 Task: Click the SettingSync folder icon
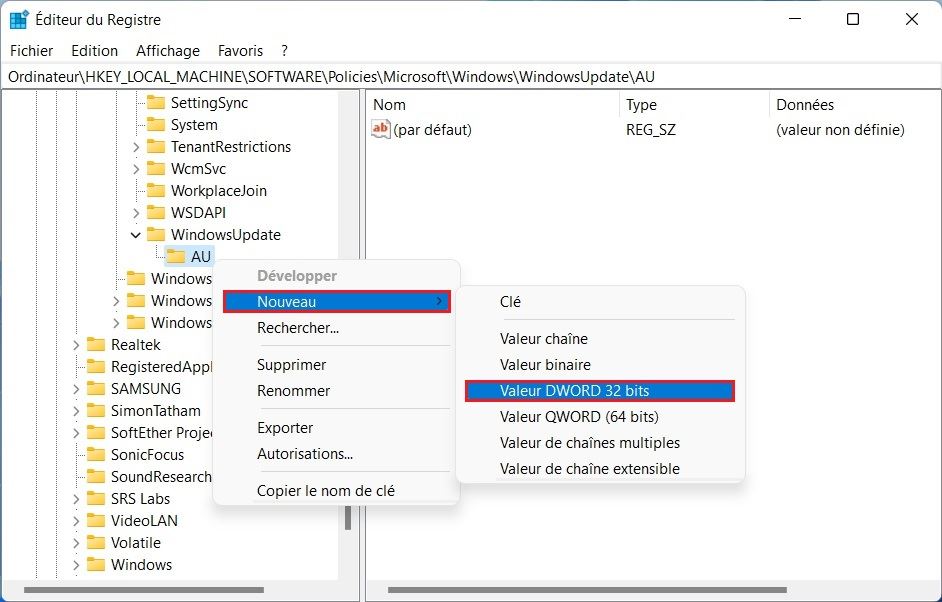155,103
